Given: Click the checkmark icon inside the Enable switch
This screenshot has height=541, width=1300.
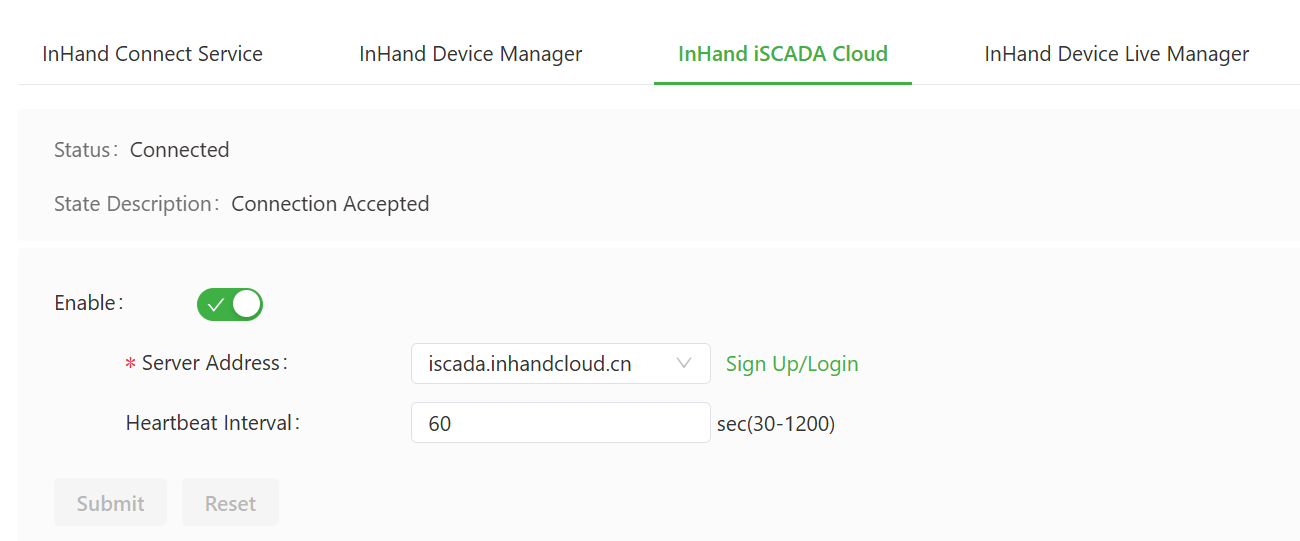Looking at the screenshot, I should 216,304.
